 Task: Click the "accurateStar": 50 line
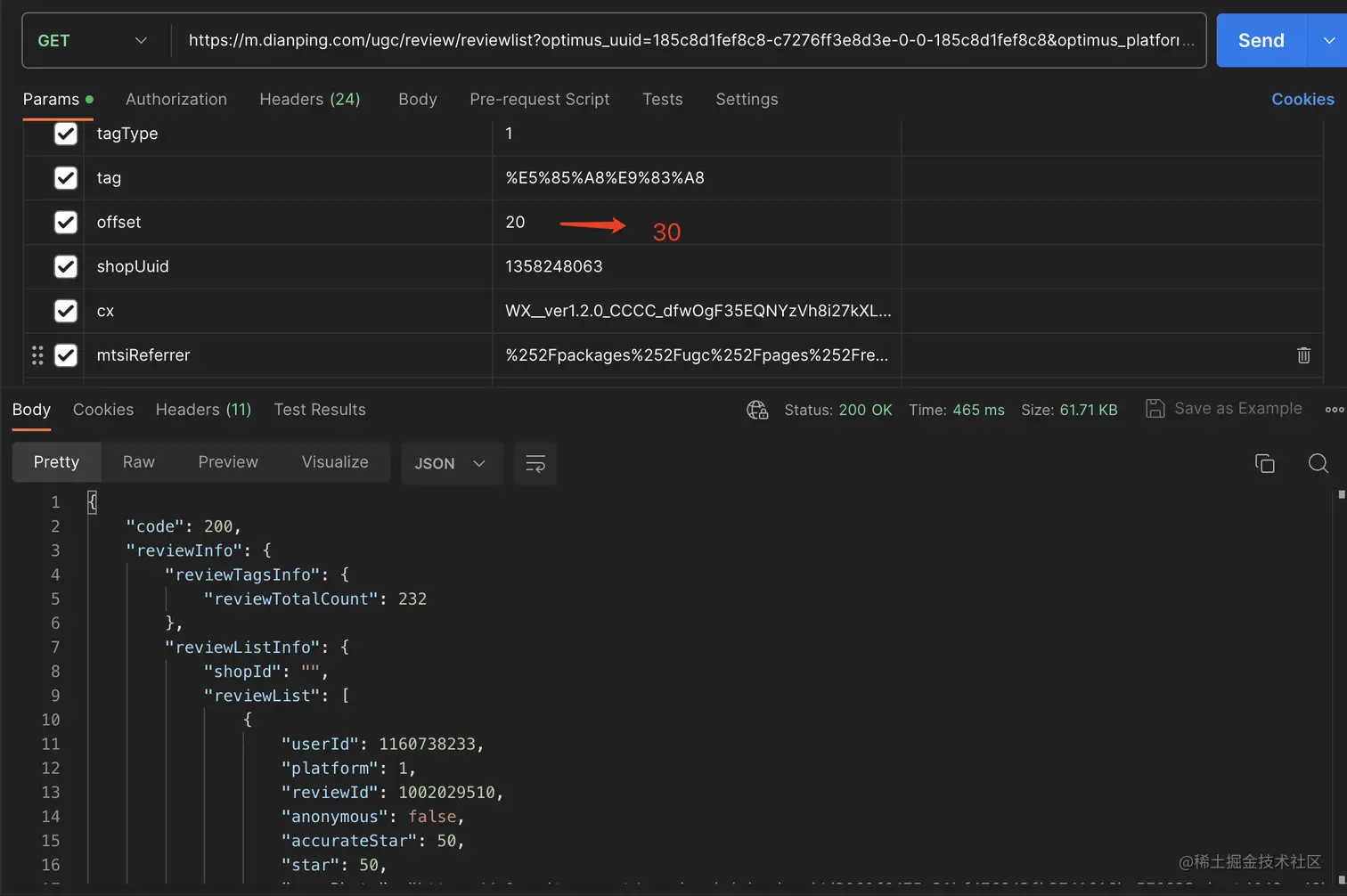[372, 841]
